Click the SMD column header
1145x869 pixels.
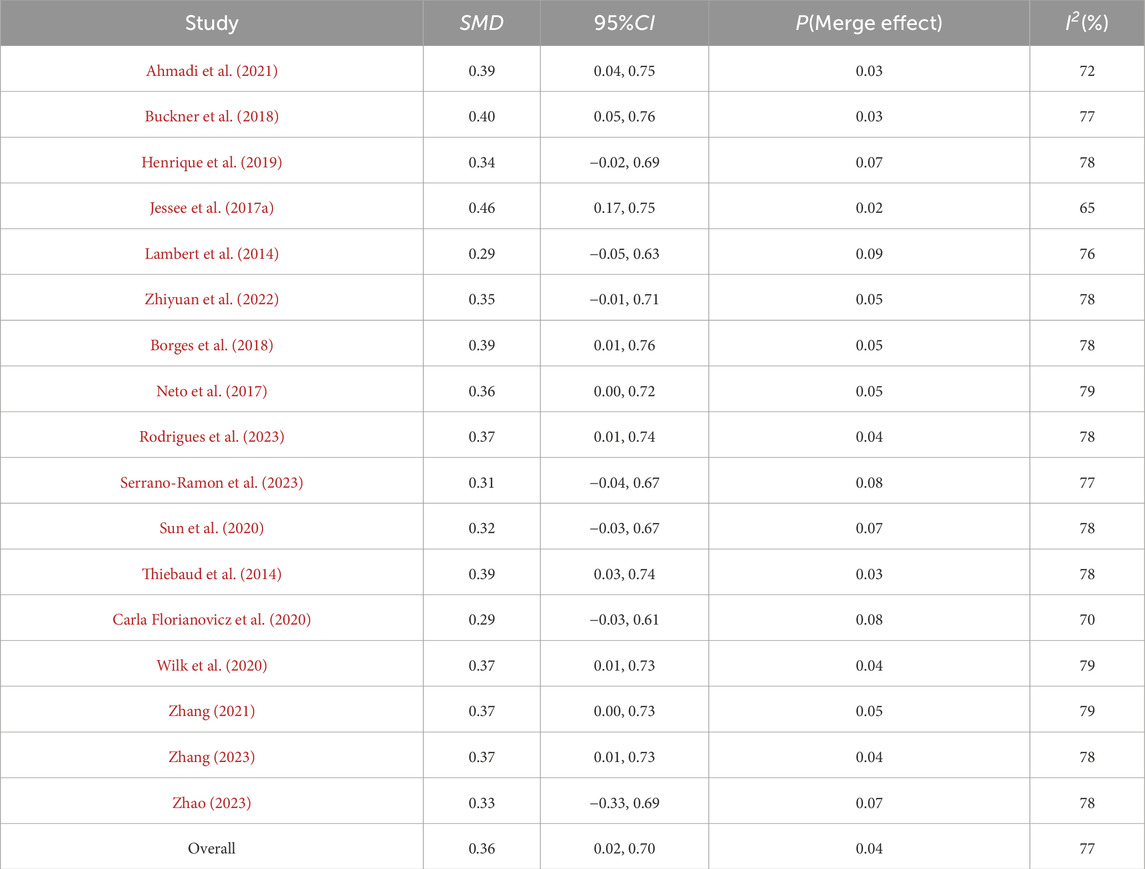(482, 23)
